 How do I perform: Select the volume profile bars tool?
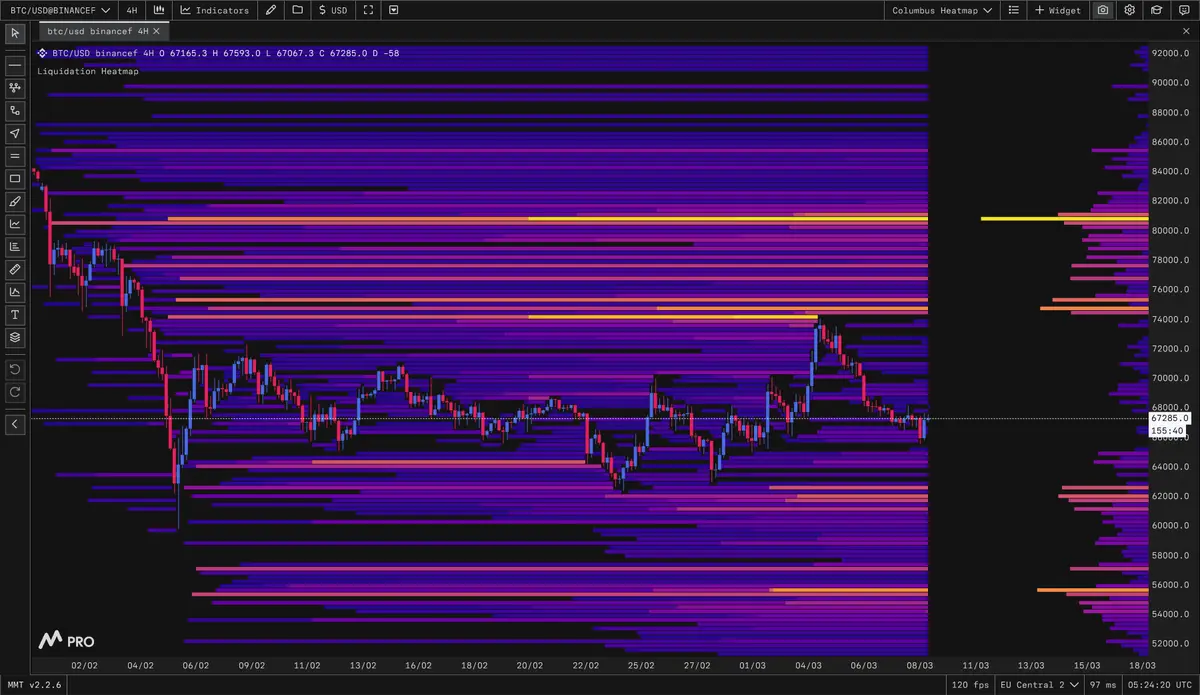click(15, 247)
